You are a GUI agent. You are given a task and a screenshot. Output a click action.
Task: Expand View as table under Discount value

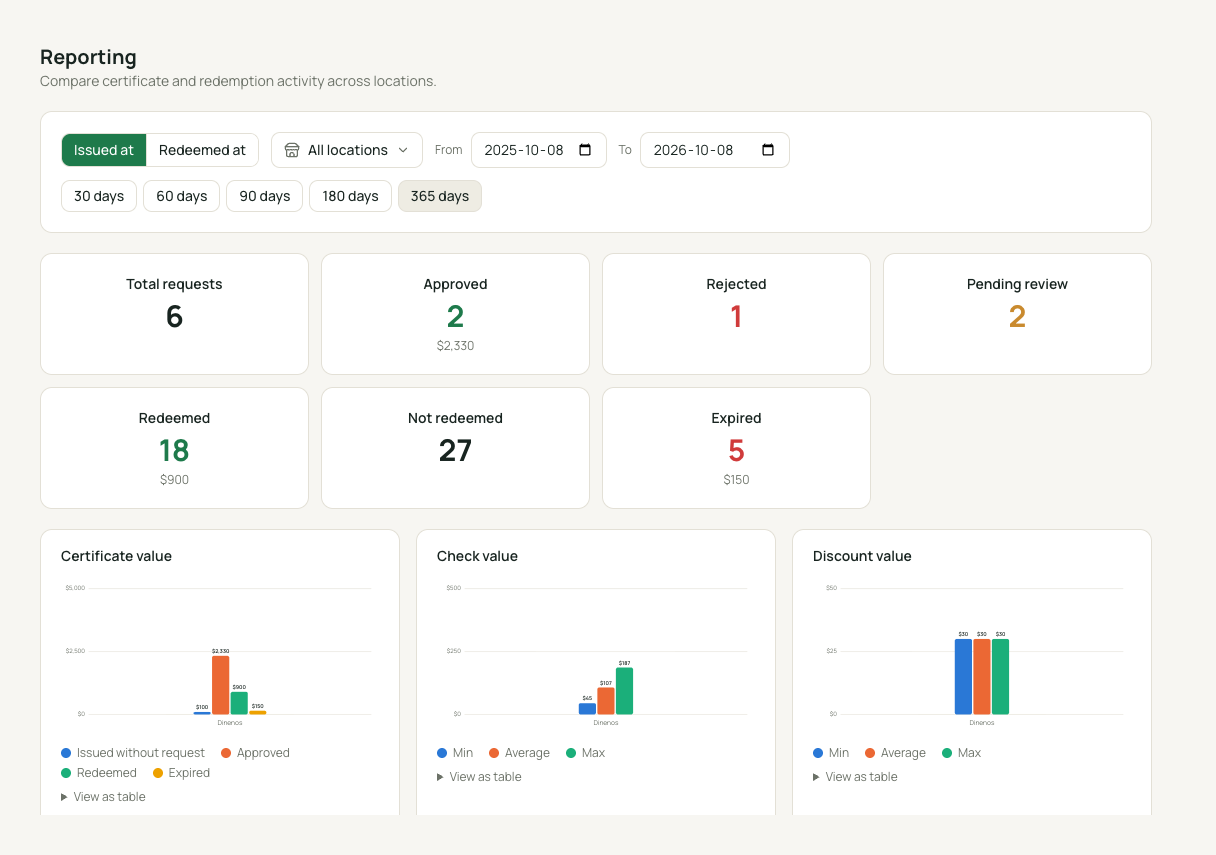point(855,777)
